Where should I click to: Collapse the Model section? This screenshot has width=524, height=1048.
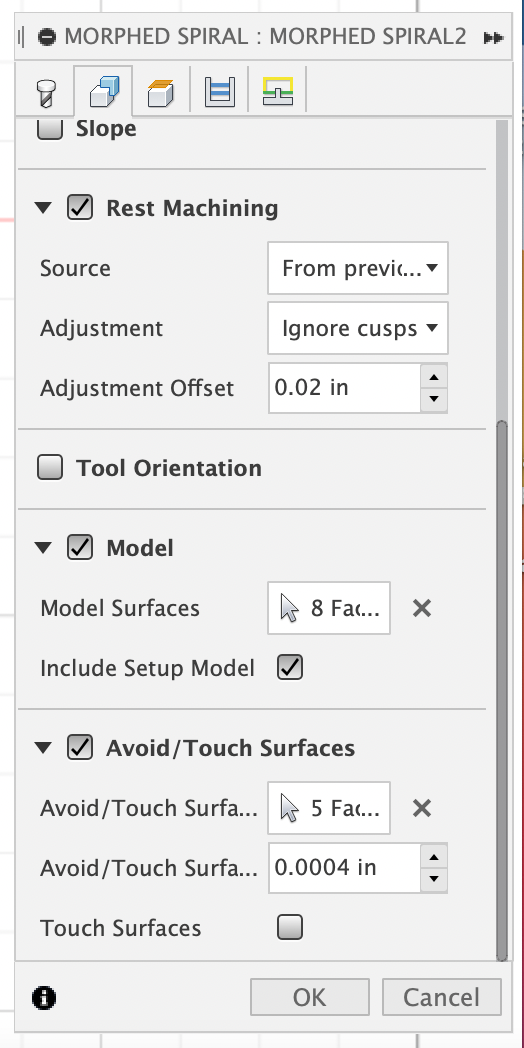tap(43, 548)
